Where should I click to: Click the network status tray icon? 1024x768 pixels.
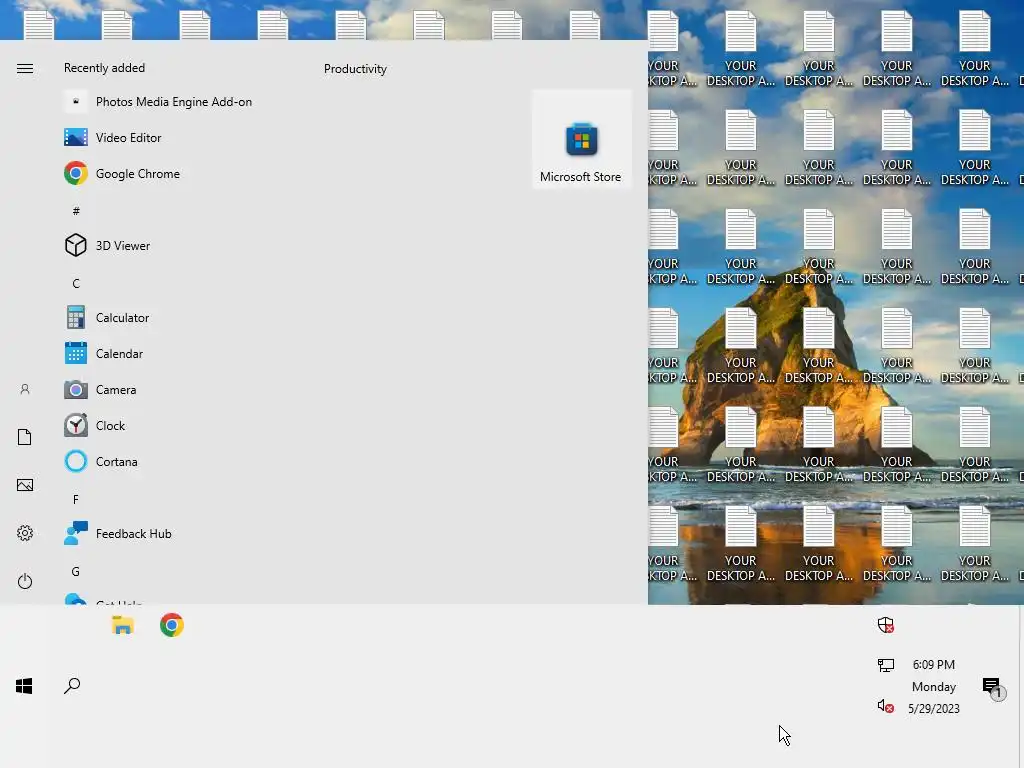[886, 665]
